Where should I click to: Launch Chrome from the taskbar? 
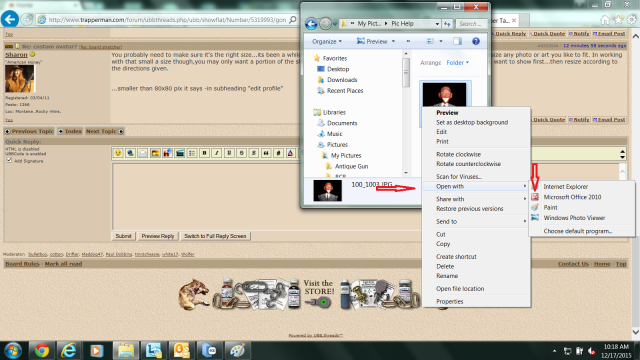coord(42,351)
